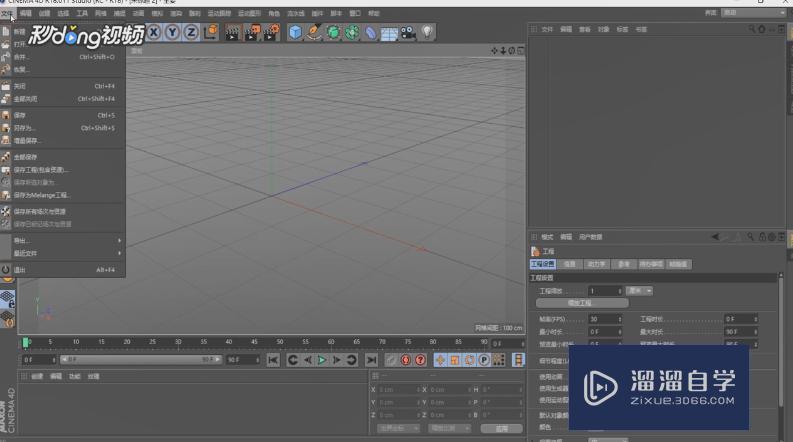Toggle the Y axis lock
Screen dimensions: 793x442
(171, 33)
